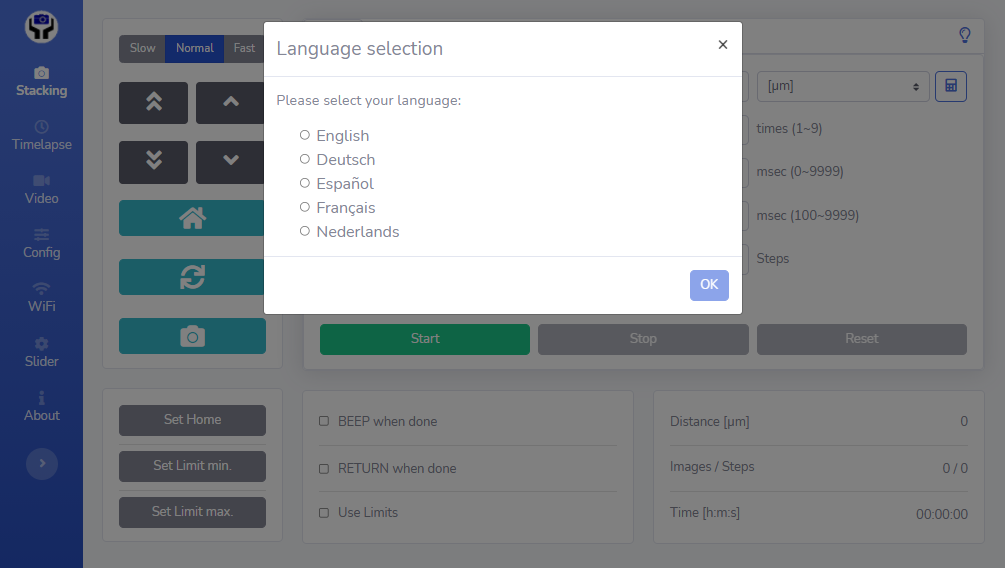Confirm language with OK button
Viewport: 1005px width, 568px height.
point(708,285)
